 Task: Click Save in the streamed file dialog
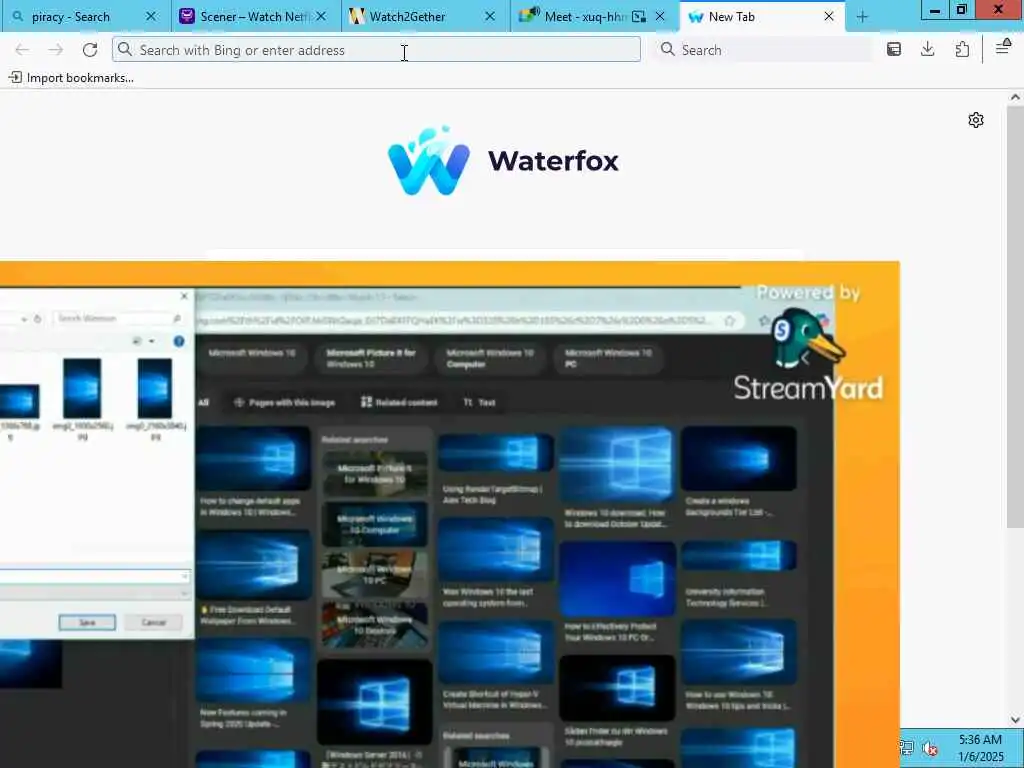(87, 622)
